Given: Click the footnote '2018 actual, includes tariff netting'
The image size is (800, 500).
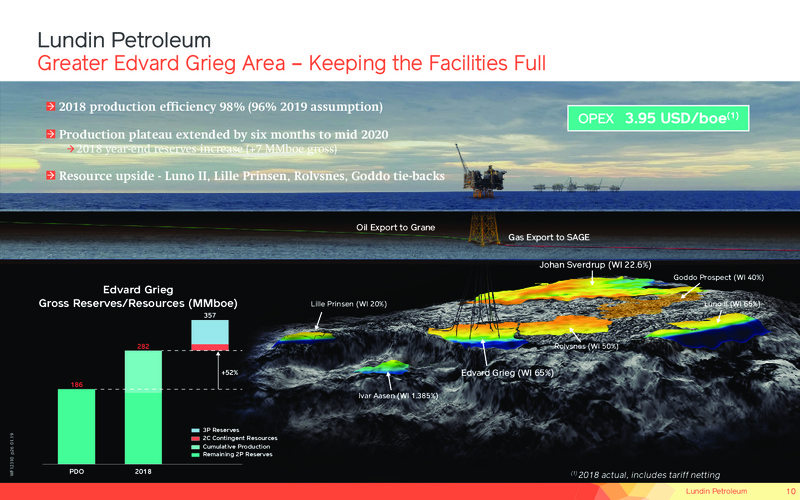Looking at the screenshot, I should [645, 475].
